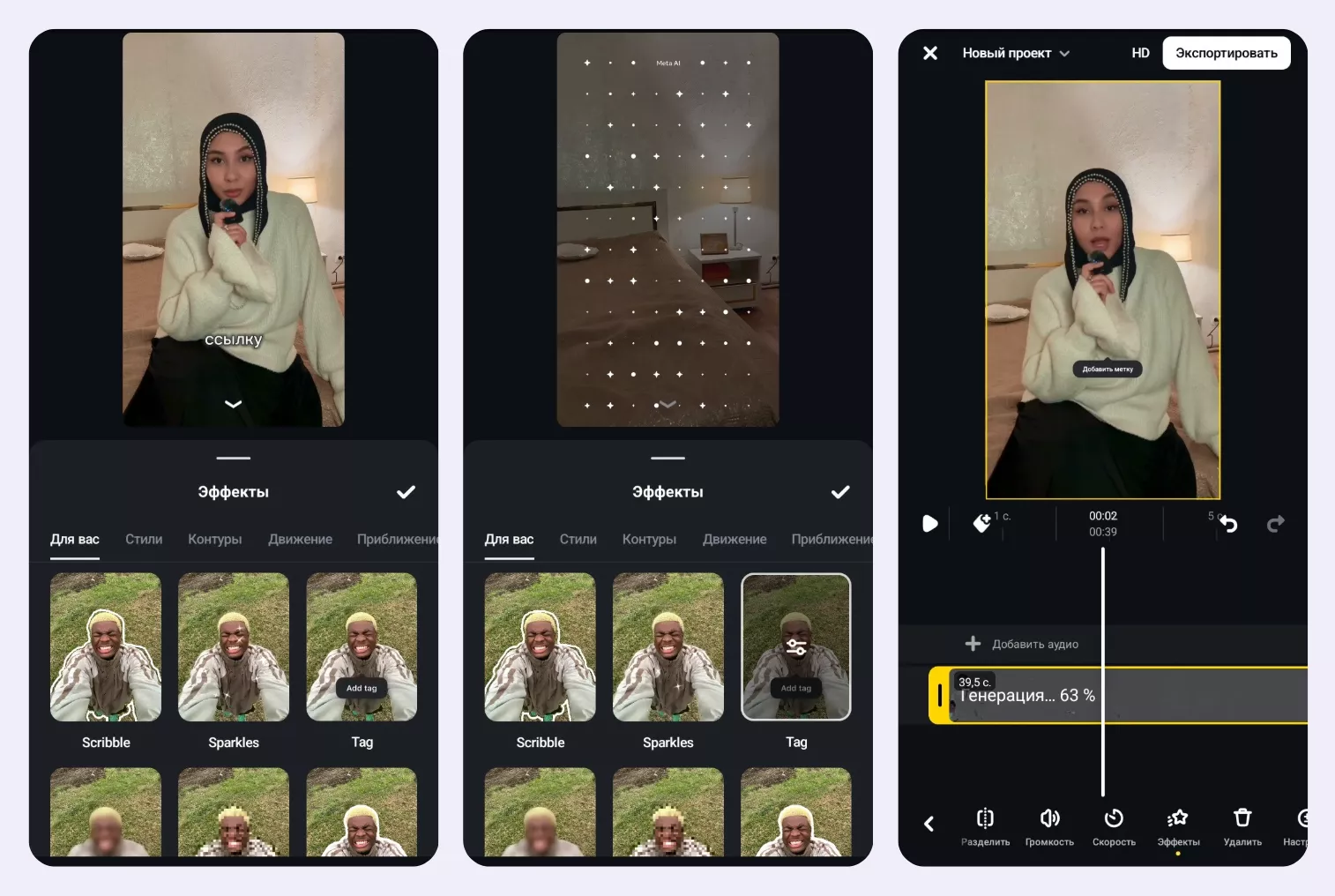The image size is (1335, 896).
Task: Open the Эффекты tool in the editor toolbar
Action: pos(1178,826)
